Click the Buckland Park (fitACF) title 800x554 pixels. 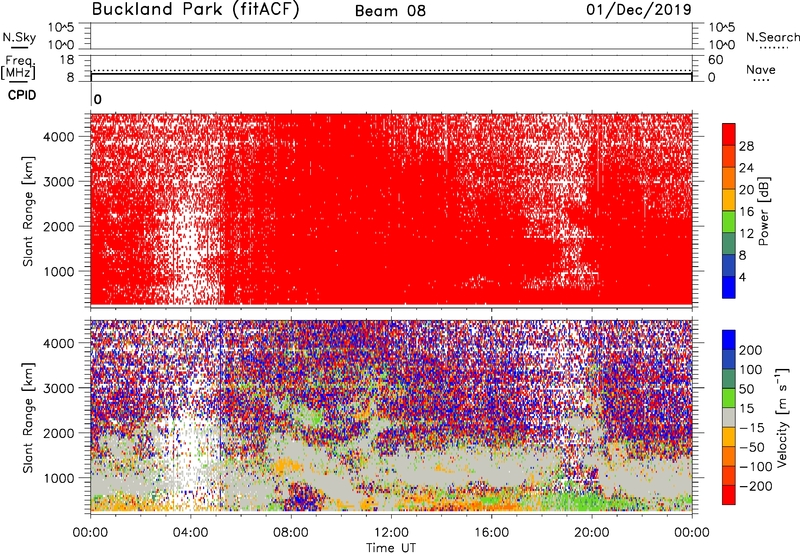(195, 9)
